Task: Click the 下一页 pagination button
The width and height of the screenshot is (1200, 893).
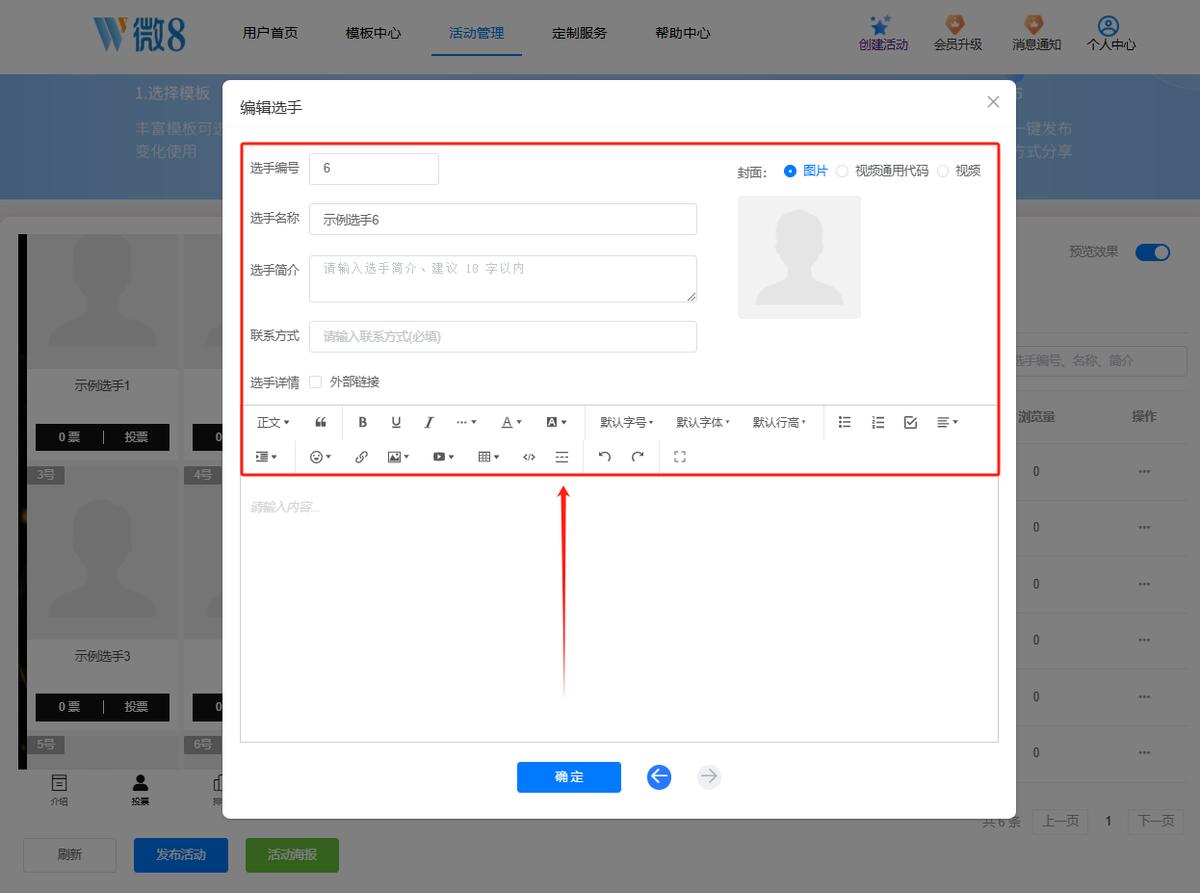Action: click(x=1156, y=821)
